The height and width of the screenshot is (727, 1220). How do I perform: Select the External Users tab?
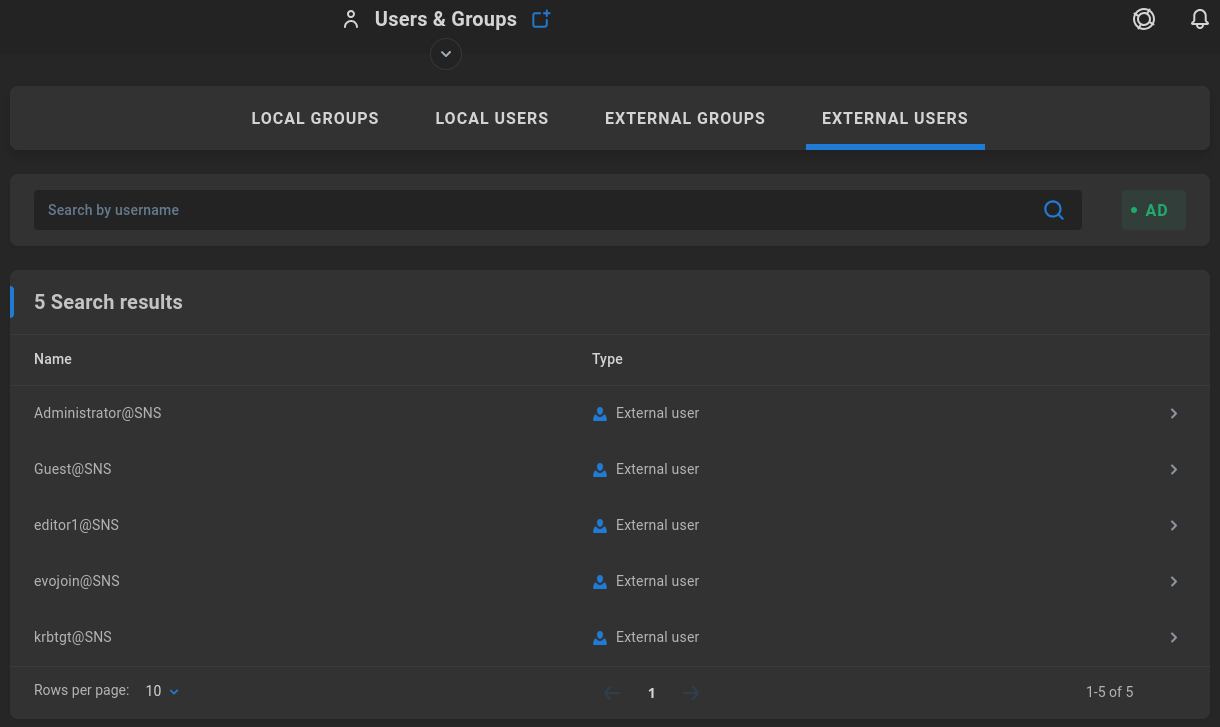click(895, 118)
